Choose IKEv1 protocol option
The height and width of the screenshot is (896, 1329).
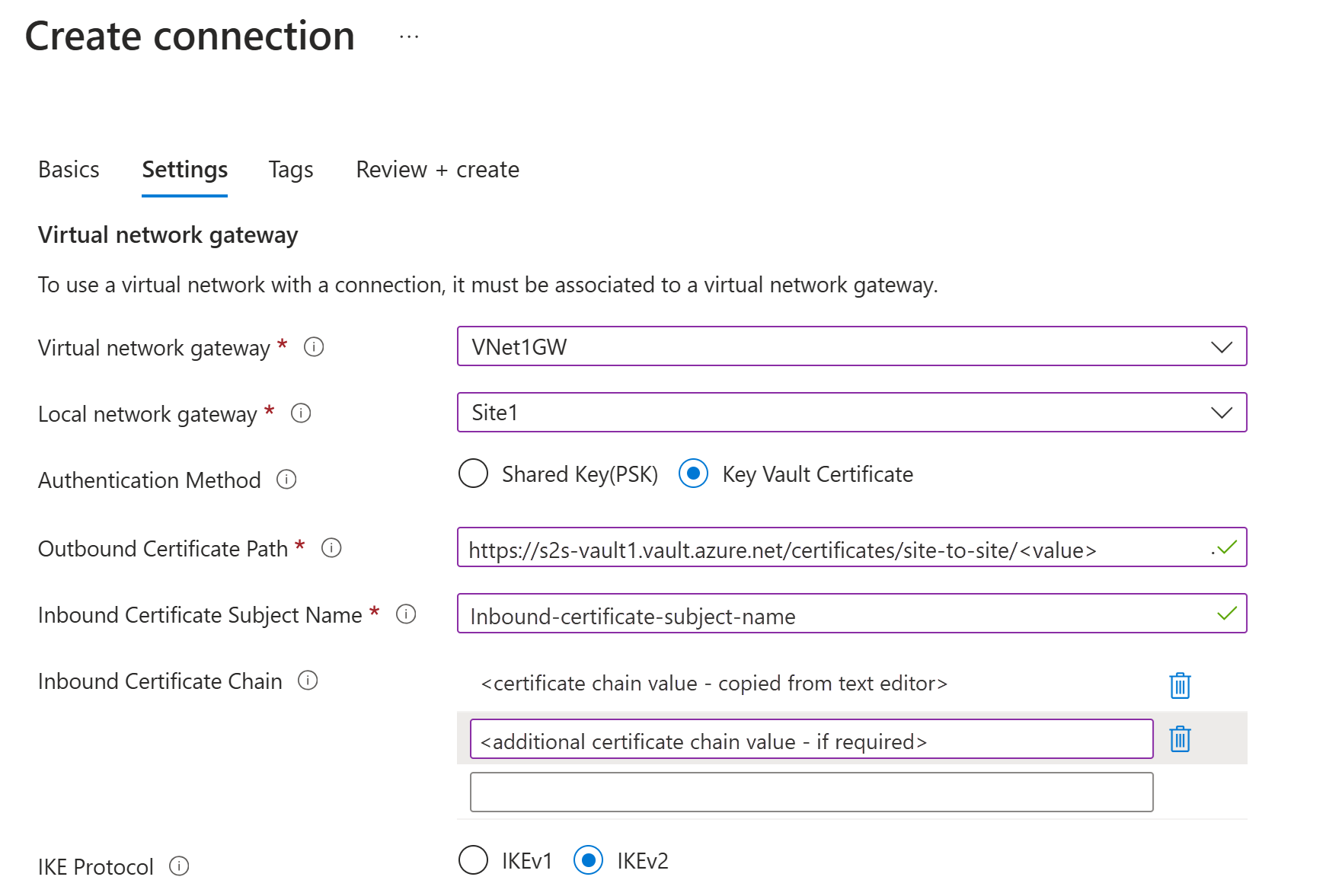tap(473, 860)
